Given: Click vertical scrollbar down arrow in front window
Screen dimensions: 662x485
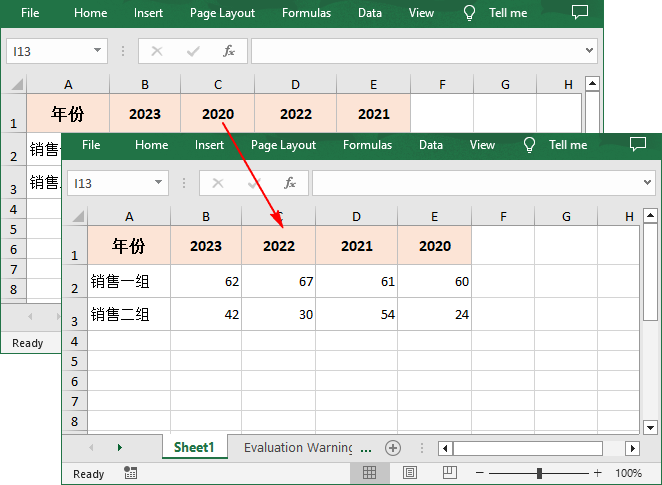Looking at the screenshot, I should point(650,428).
